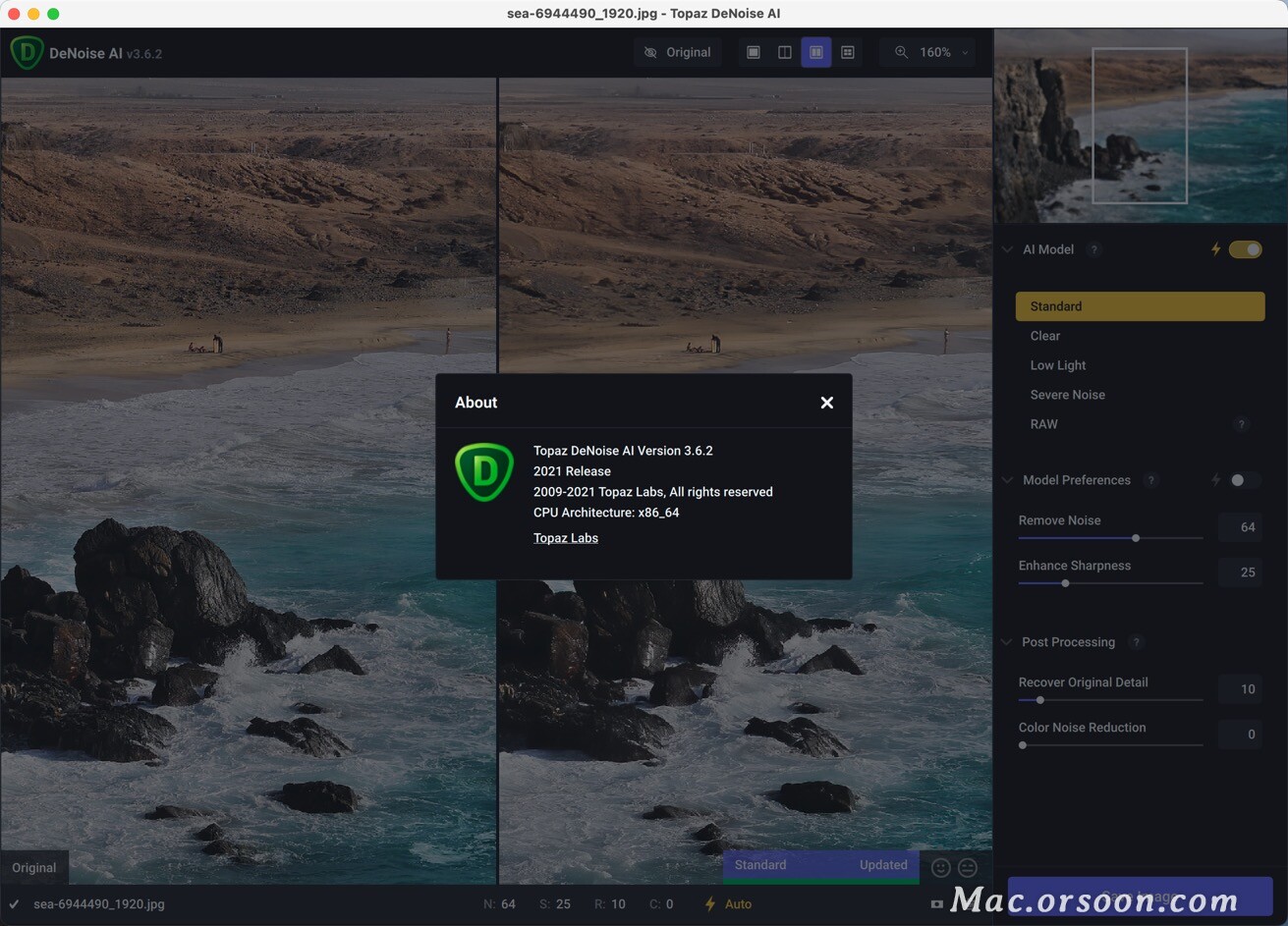
Task: Open the Model Preferences help icon
Action: click(1150, 480)
